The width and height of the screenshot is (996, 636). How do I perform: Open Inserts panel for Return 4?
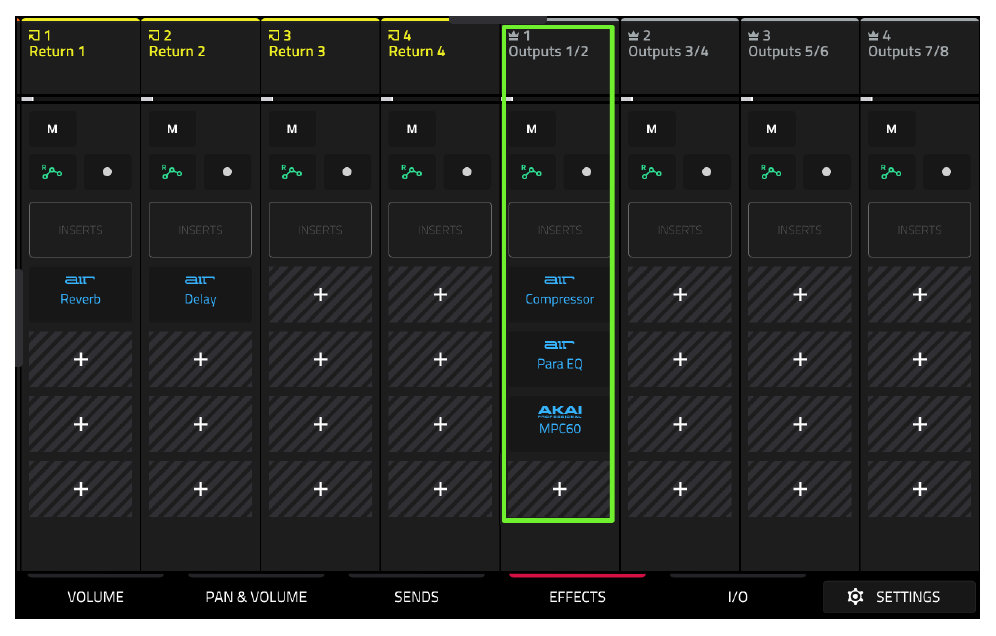[x=440, y=230]
